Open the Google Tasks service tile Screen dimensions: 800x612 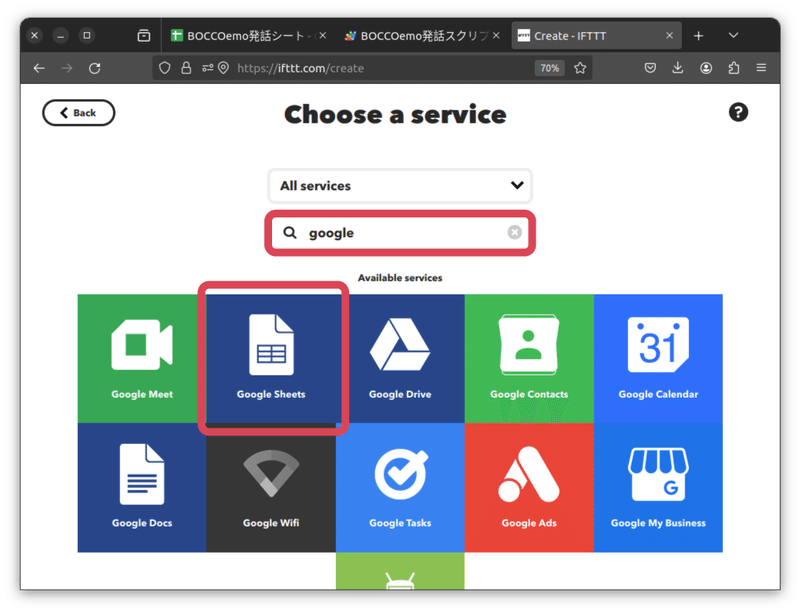(x=400, y=488)
